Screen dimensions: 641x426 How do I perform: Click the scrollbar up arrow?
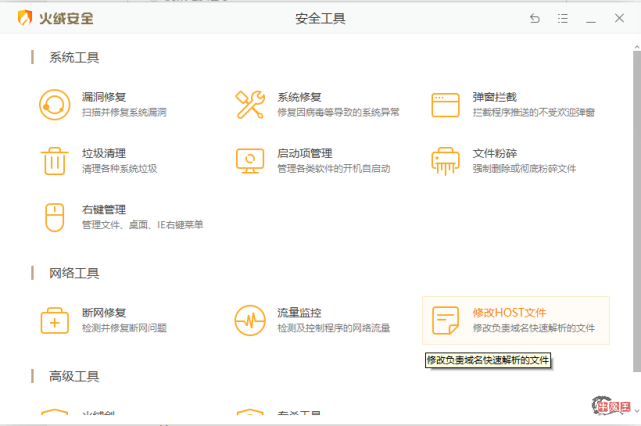[637, 47]
